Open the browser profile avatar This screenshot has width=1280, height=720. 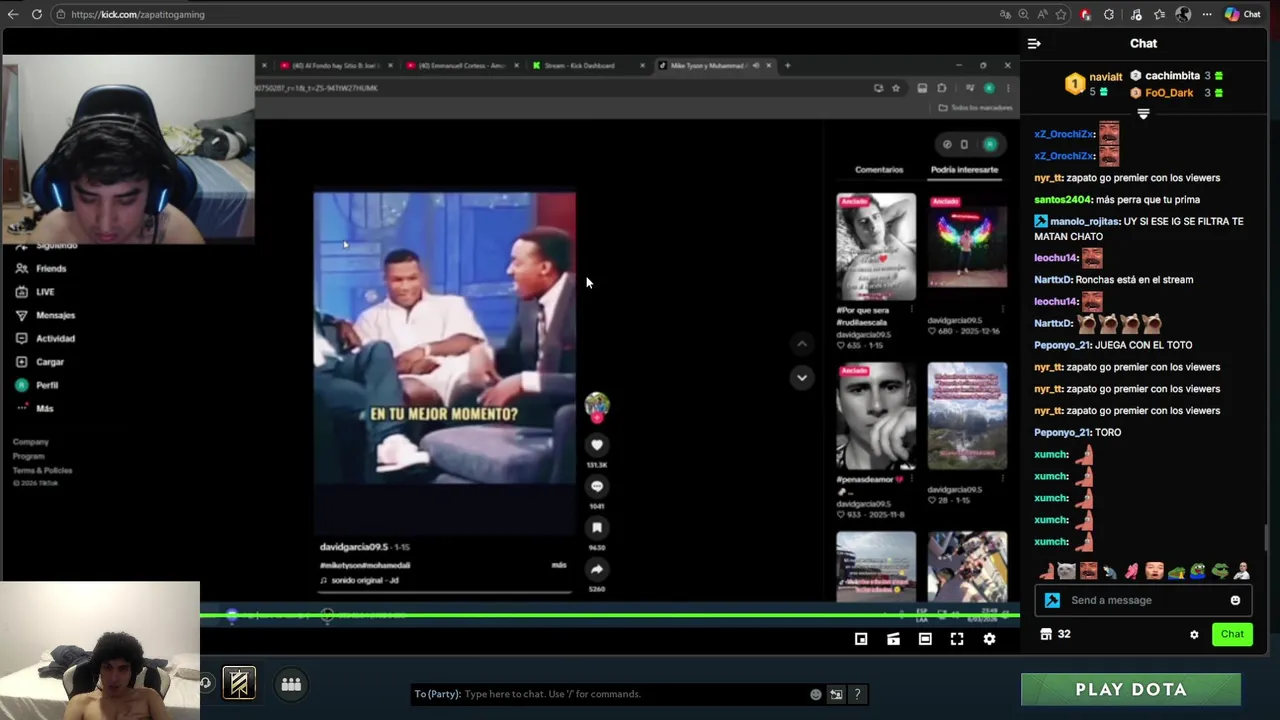1183,14
